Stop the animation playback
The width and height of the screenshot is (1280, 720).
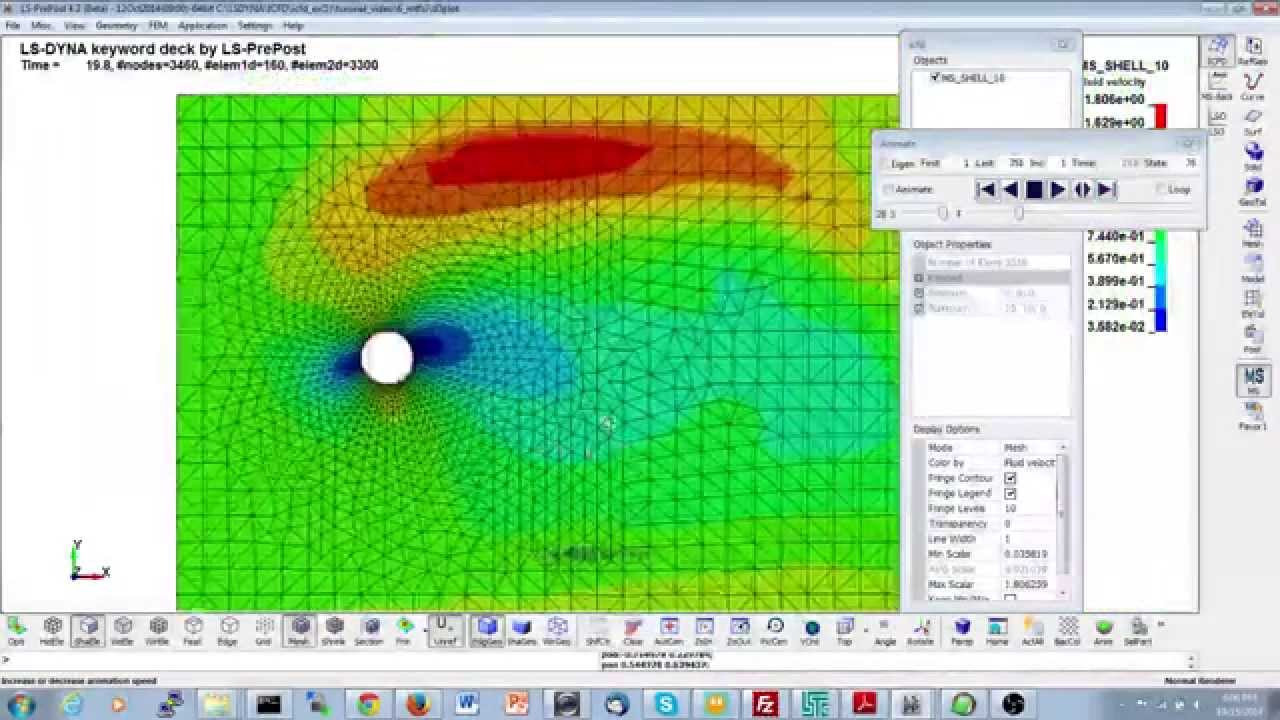pyautogui.click(x=1034, y=189)
